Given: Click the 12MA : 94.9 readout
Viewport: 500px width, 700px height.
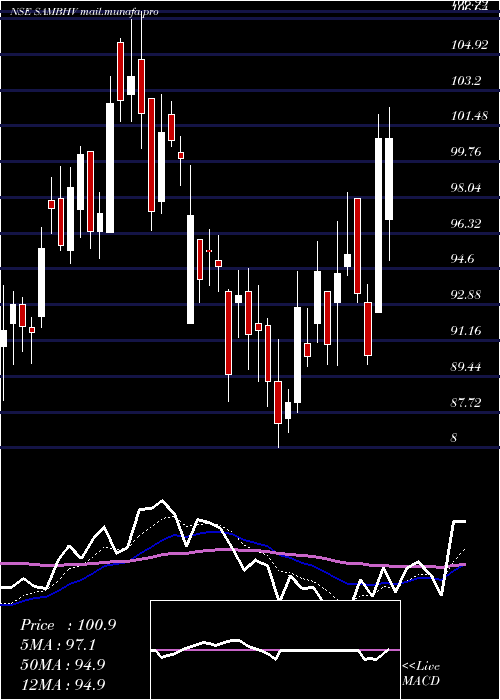Looking at the screenshot, I should click(x=63, y=684).
